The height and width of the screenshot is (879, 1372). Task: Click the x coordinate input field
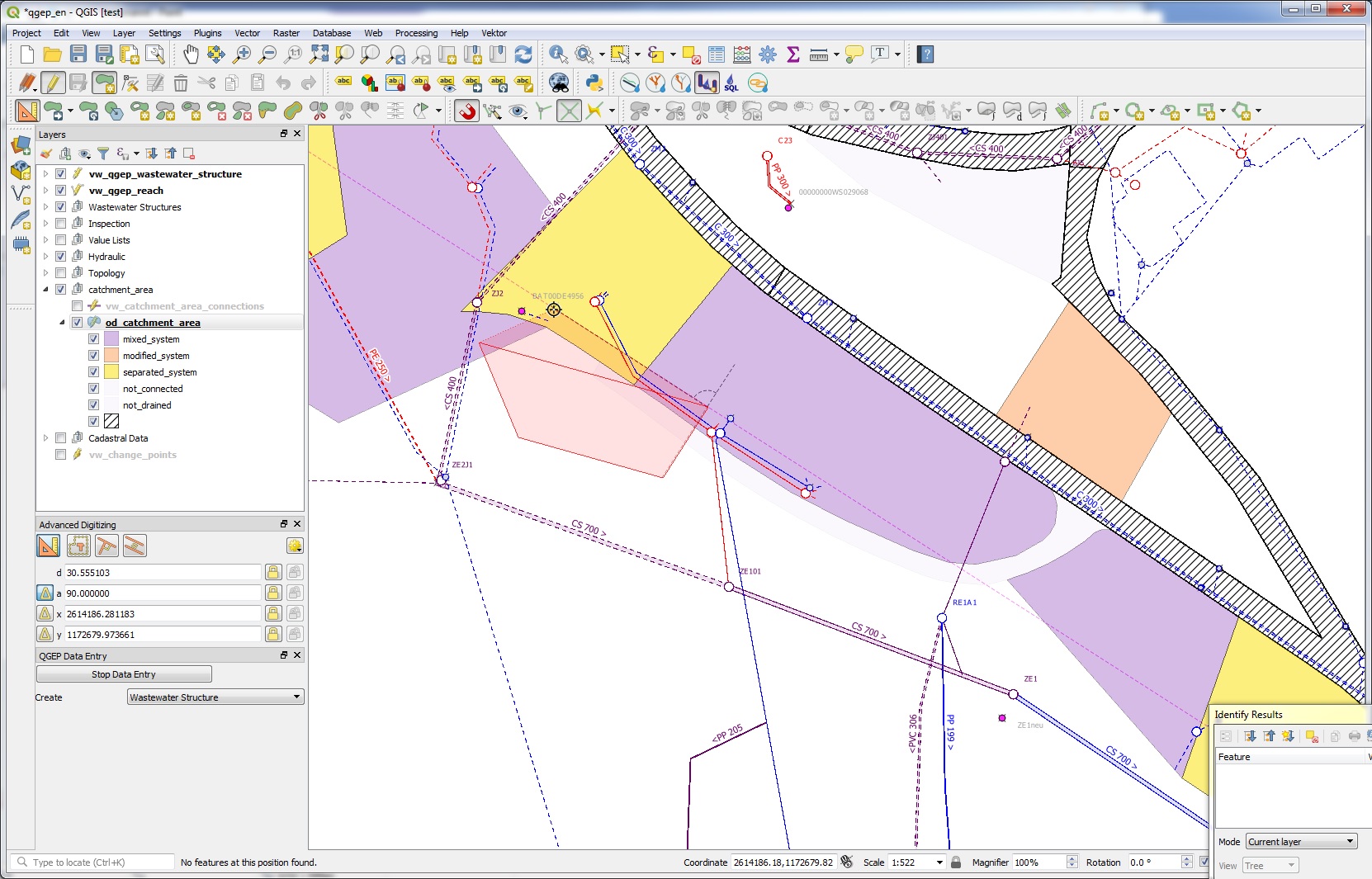[x=163, y=614]
